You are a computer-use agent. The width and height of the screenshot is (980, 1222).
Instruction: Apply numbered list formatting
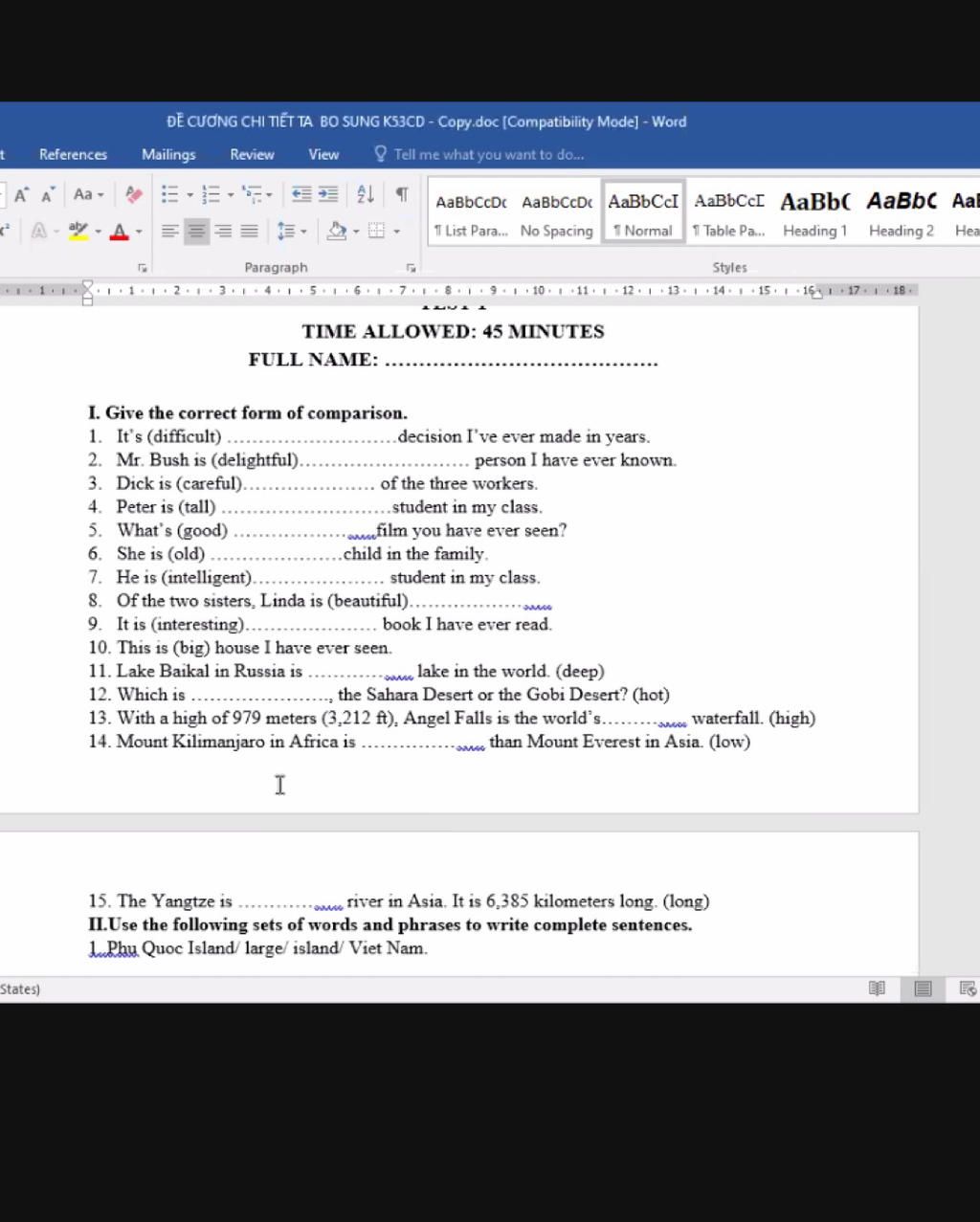(x=211, y=194)
